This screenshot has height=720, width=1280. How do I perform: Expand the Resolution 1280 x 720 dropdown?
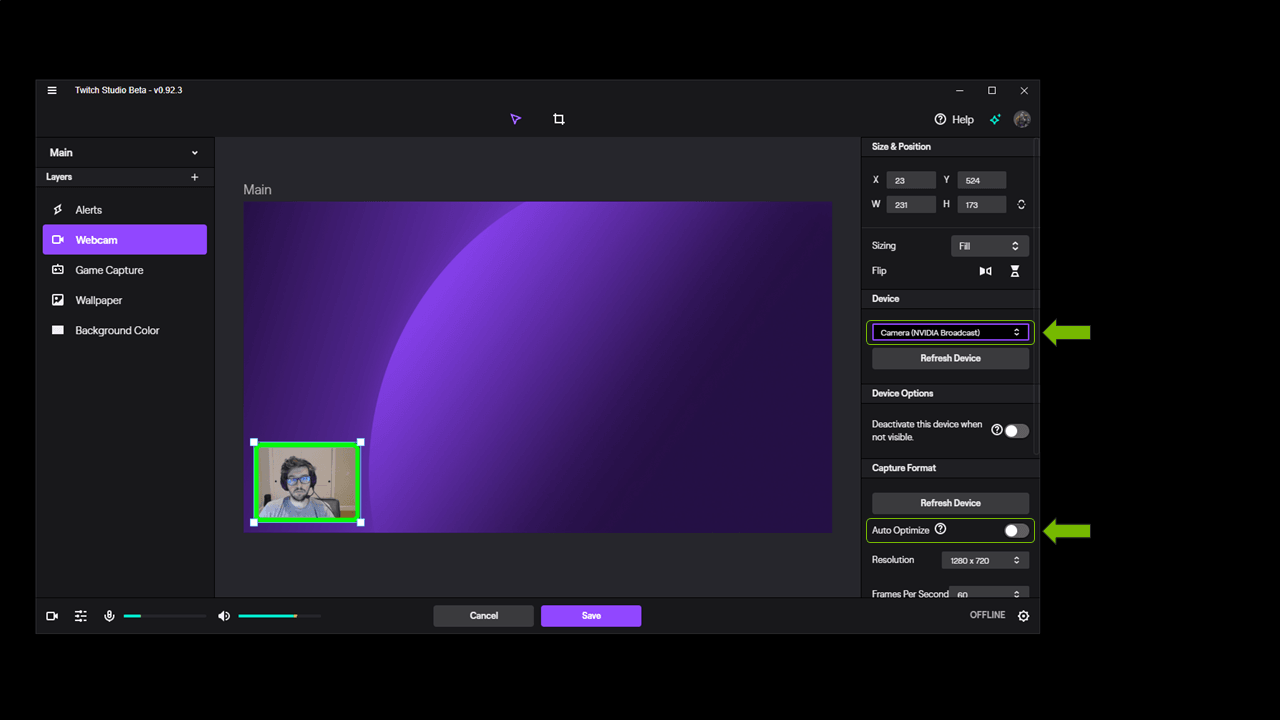point(984,561)
